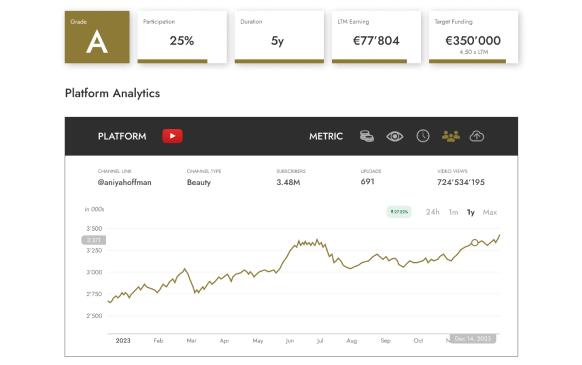Choose the watch time clock metric
The width and height of the screenshot is (582, 365).
click(x=423, y=136)
